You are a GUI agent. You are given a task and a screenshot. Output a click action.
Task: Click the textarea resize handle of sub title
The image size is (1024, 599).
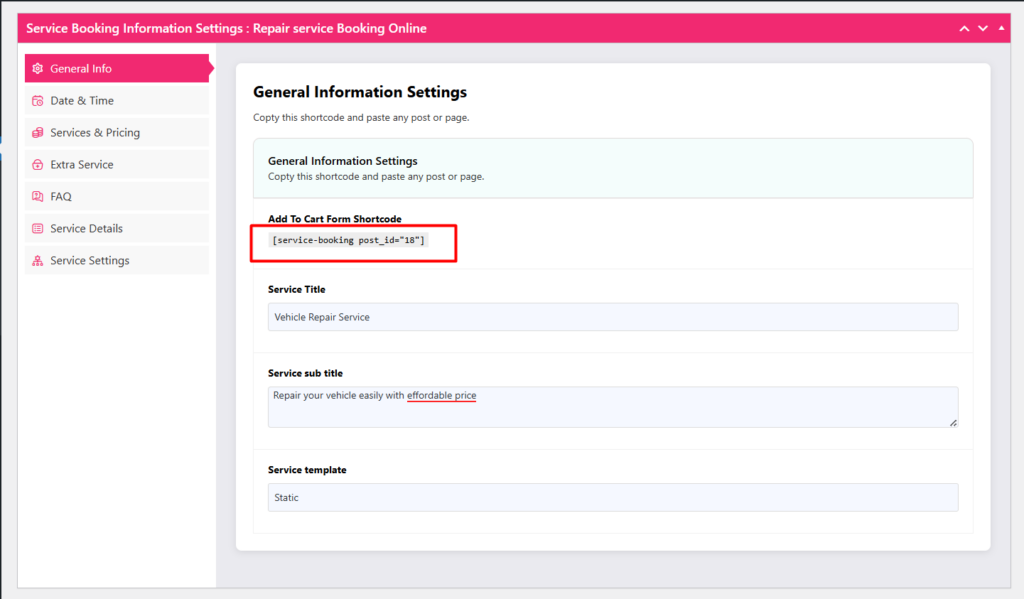click(x=953, y=423)
